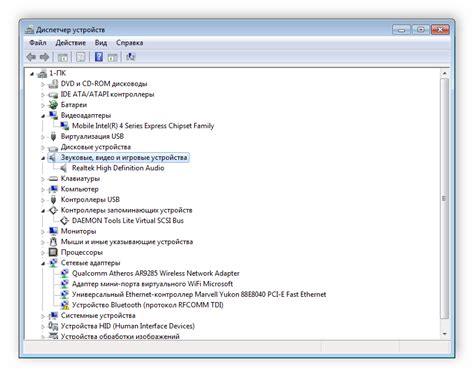This screenshot has width=474, height=377.
Task: Minimize the Диспетчер устройств window
Action: tap(401, 30)
